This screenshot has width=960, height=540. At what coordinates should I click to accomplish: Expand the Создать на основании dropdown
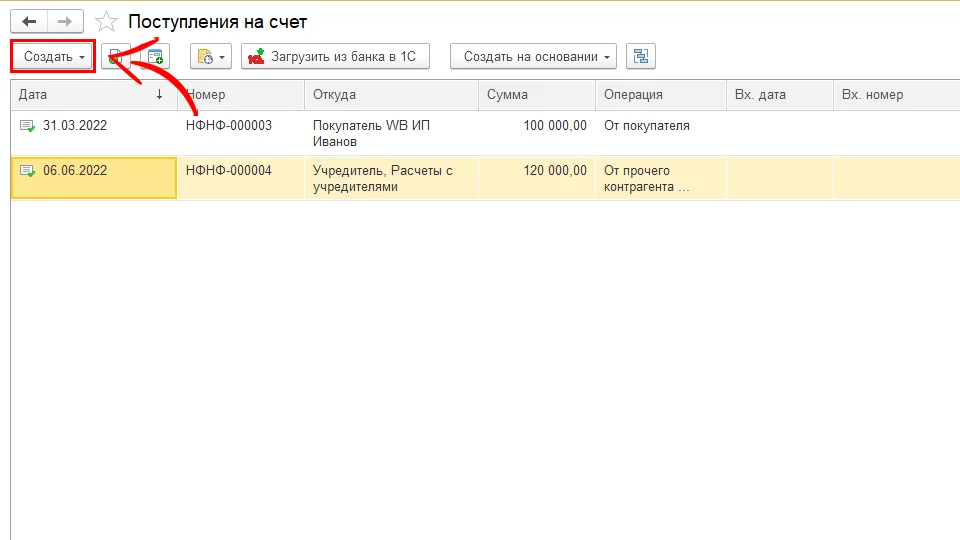tap(537, 57)
